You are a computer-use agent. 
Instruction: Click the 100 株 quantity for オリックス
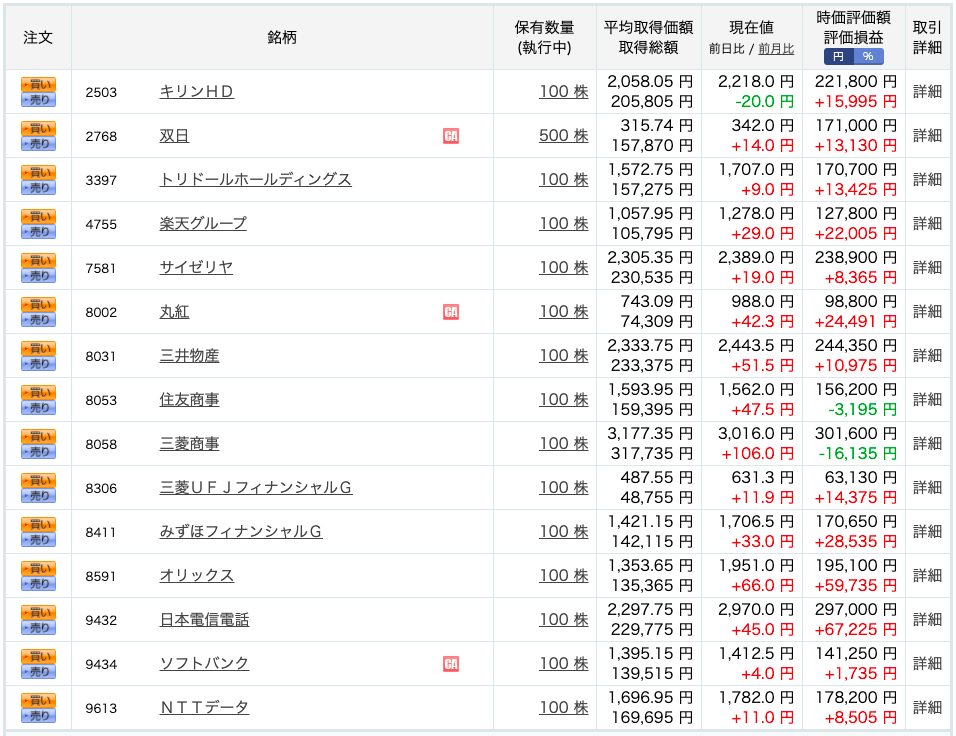(x=563, y=575)
